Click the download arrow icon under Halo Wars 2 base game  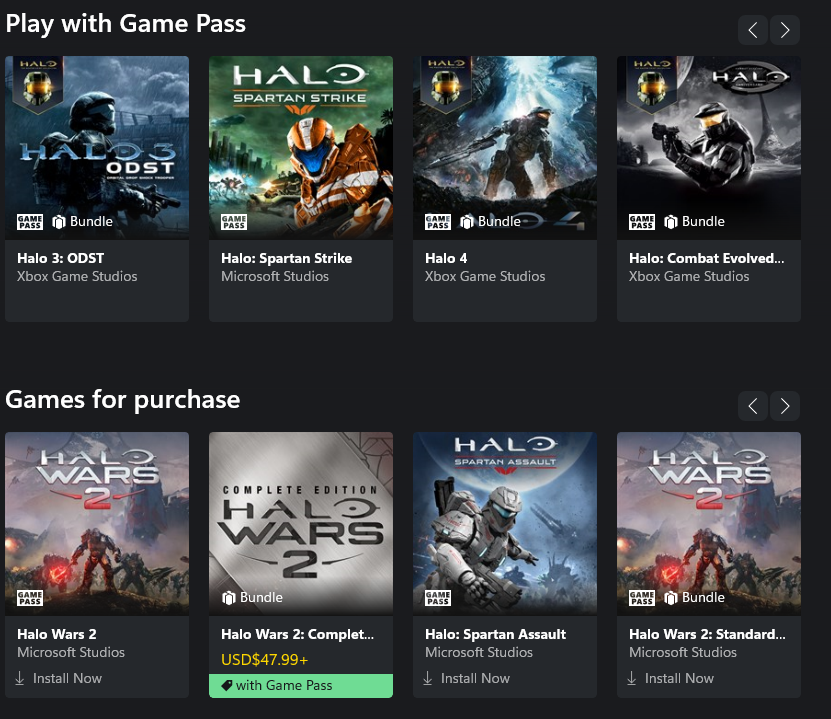20,678
